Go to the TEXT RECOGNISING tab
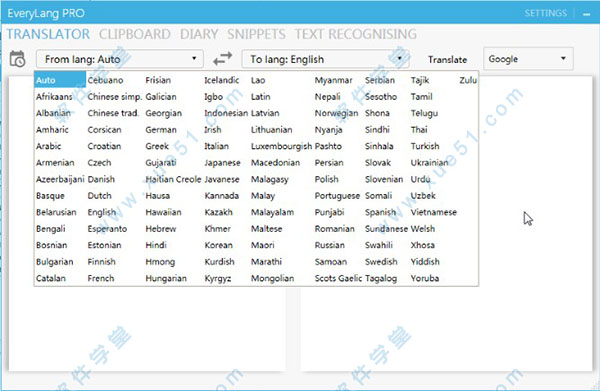The width and height of the screenshot is (600, 391). tap(355, 34)
